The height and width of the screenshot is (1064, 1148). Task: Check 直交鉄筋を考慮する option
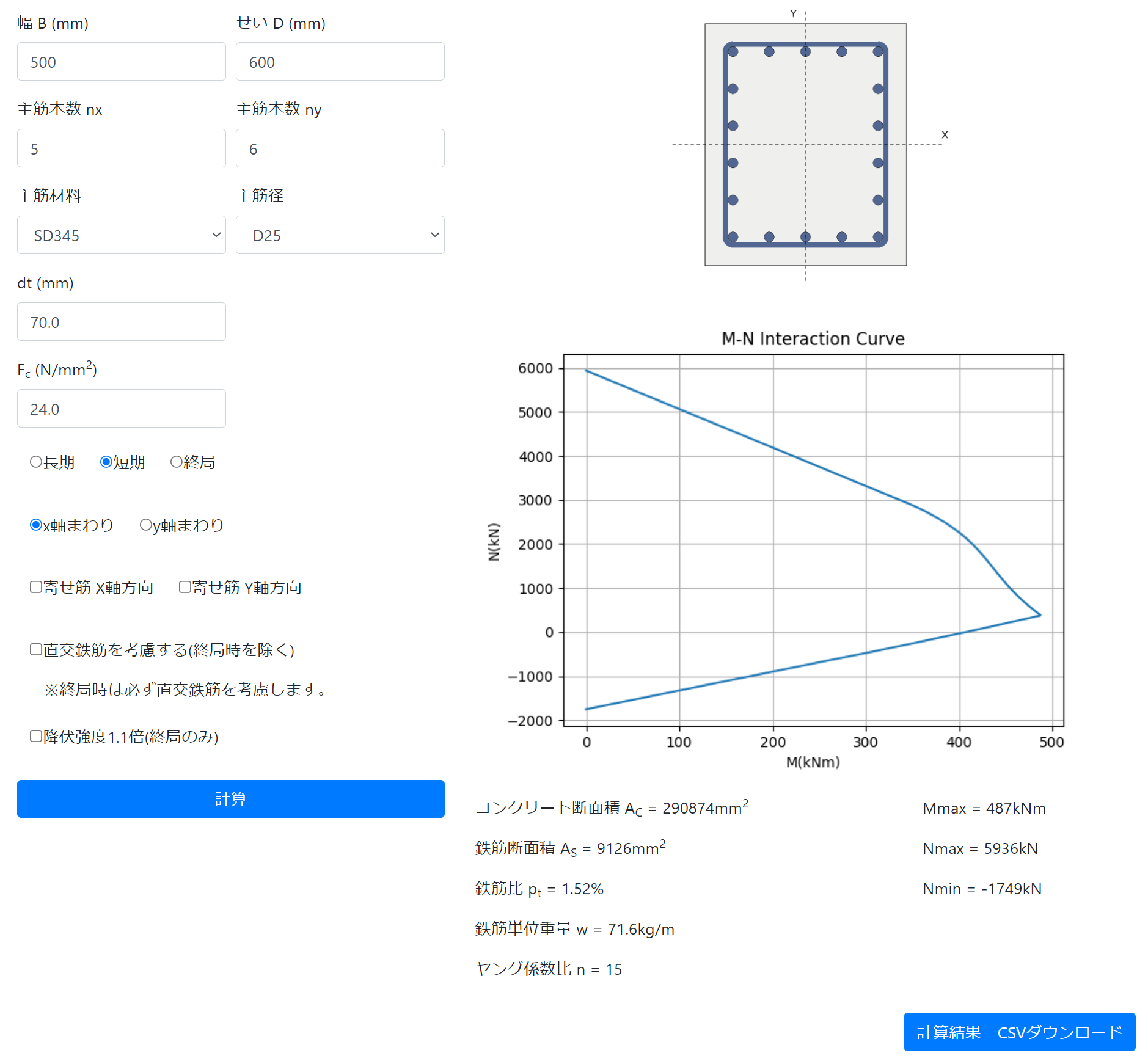click(x=36, y=650)
